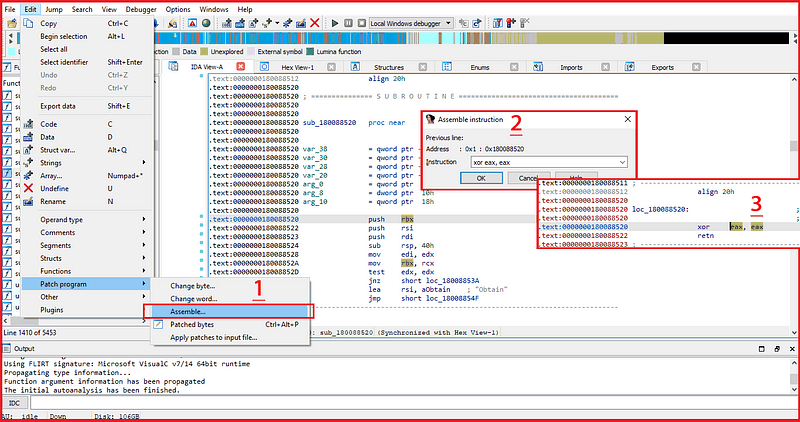Open the Windows menu
This screenshot has height=422, width=800.
pos(214,9)
